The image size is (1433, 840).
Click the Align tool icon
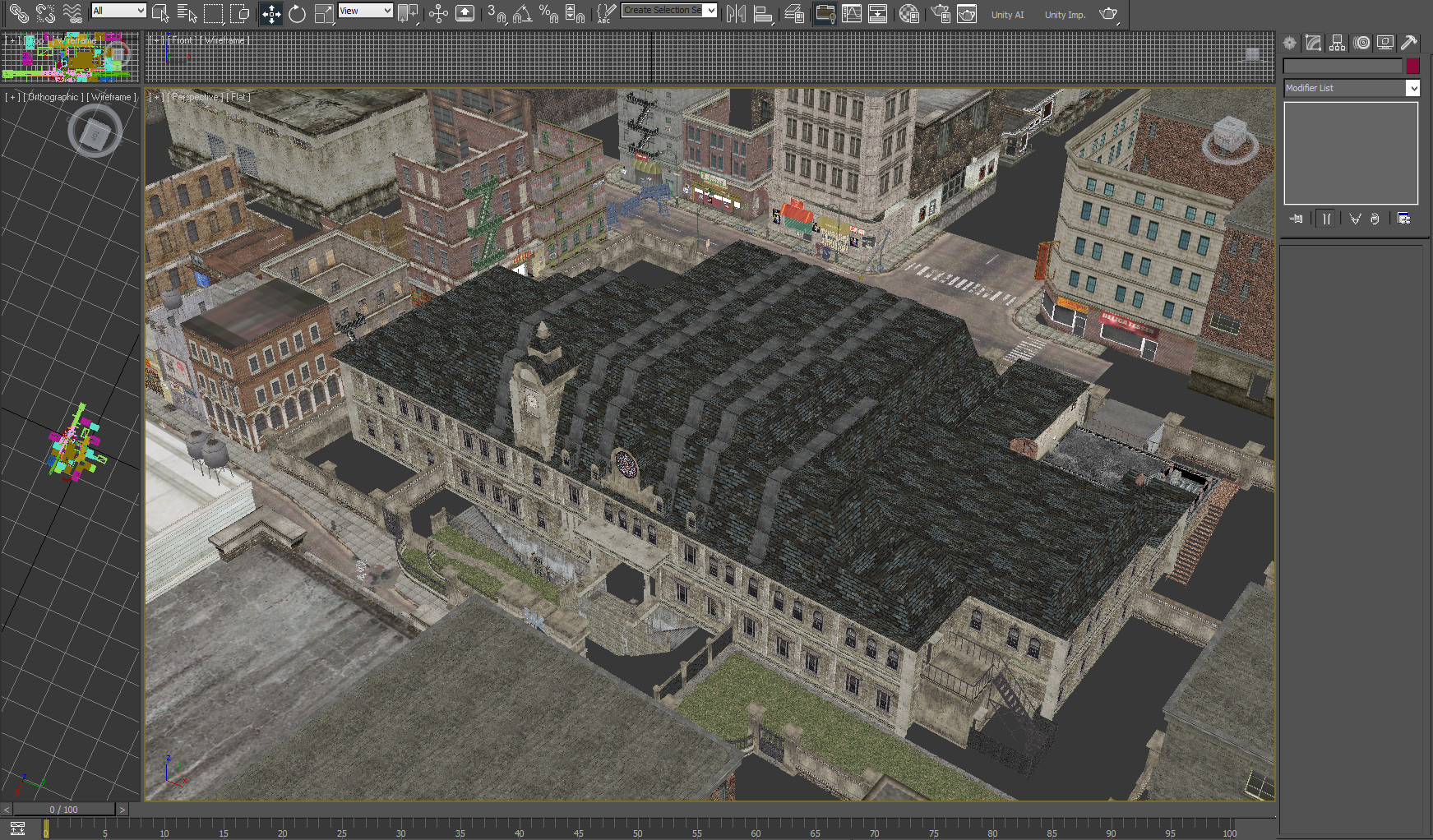pyautogui.click(x=762, y=13)
